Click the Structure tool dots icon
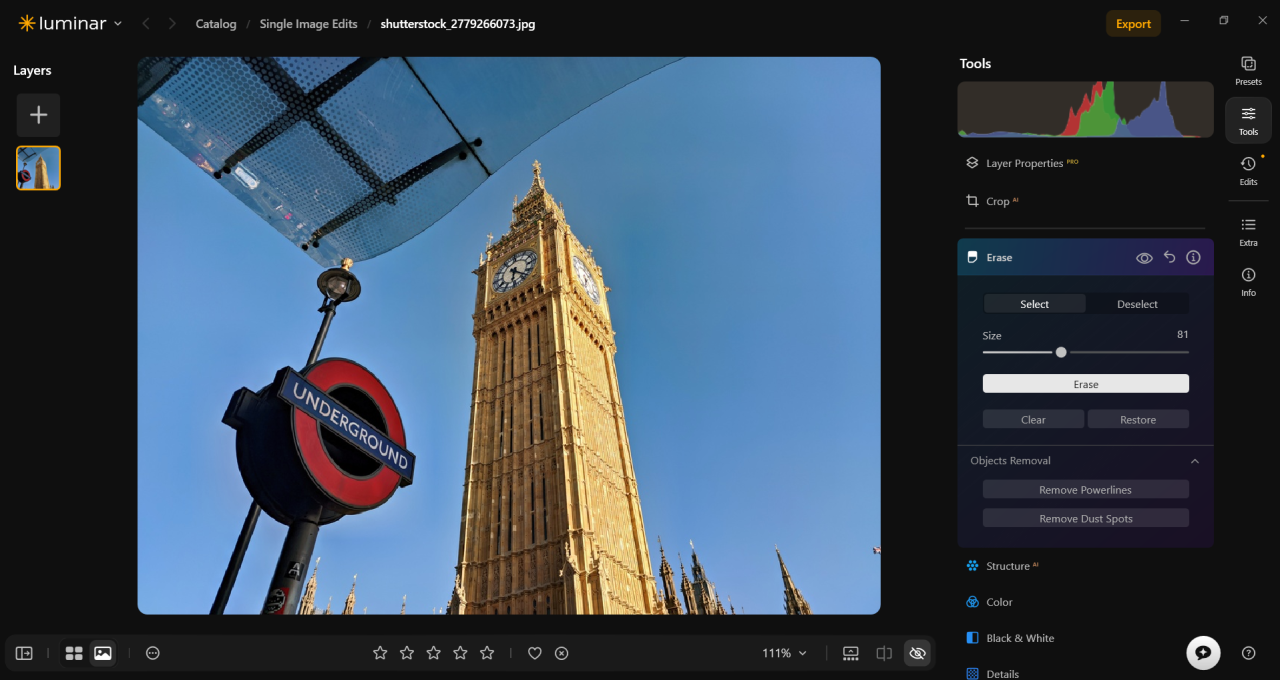The width and height of the screenshot is (1280, 680). click(972, 566)
